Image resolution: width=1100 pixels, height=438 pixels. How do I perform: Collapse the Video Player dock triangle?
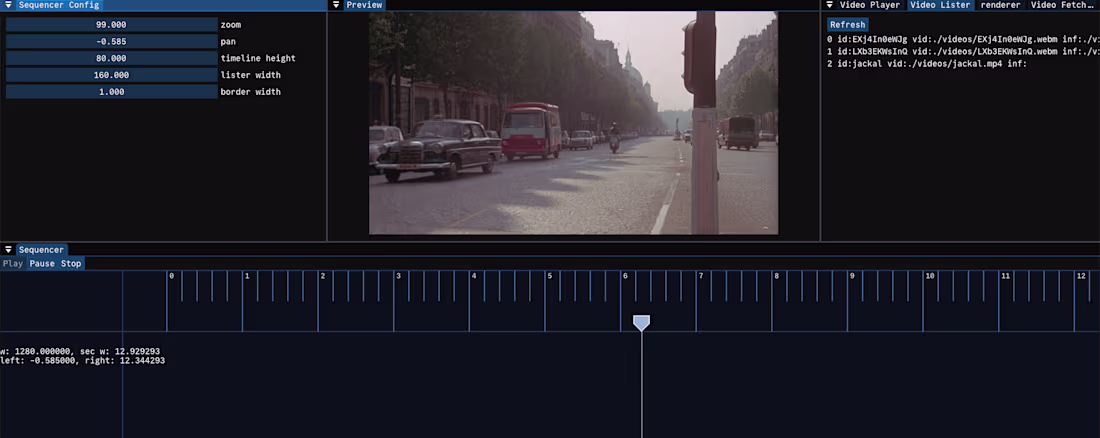[x=829, y=5]
